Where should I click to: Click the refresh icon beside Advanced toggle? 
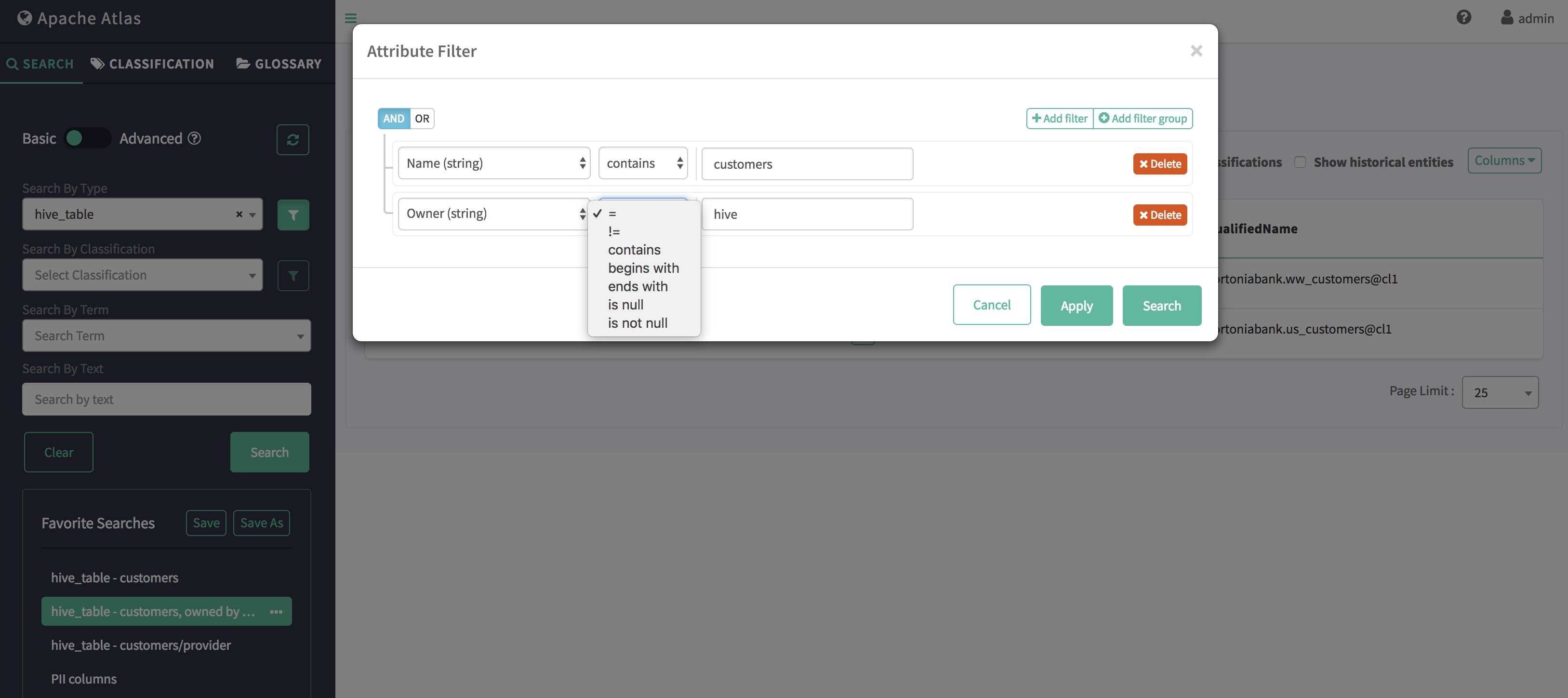tap(292, 139)
